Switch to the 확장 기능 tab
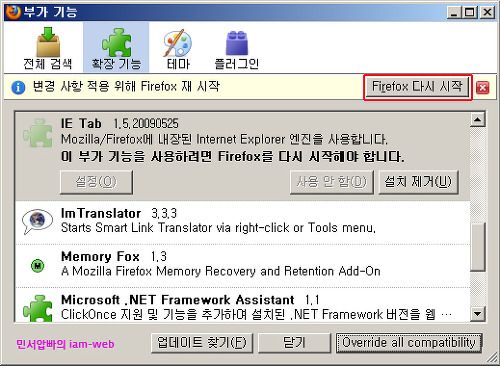 pyautogui.click(x=116, y=47)
